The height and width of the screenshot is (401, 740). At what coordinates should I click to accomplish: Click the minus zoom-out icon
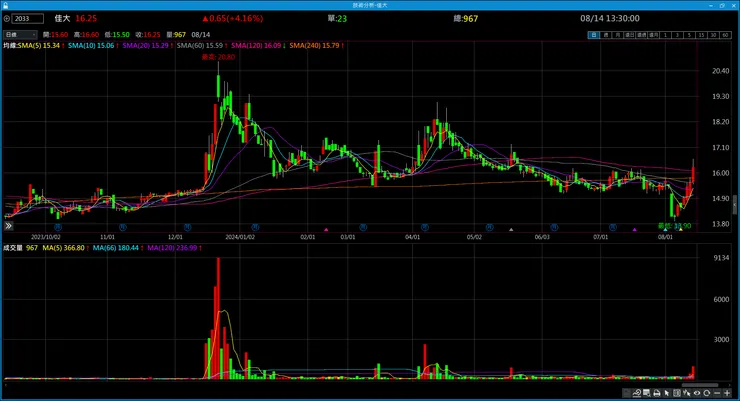point(717,393)
